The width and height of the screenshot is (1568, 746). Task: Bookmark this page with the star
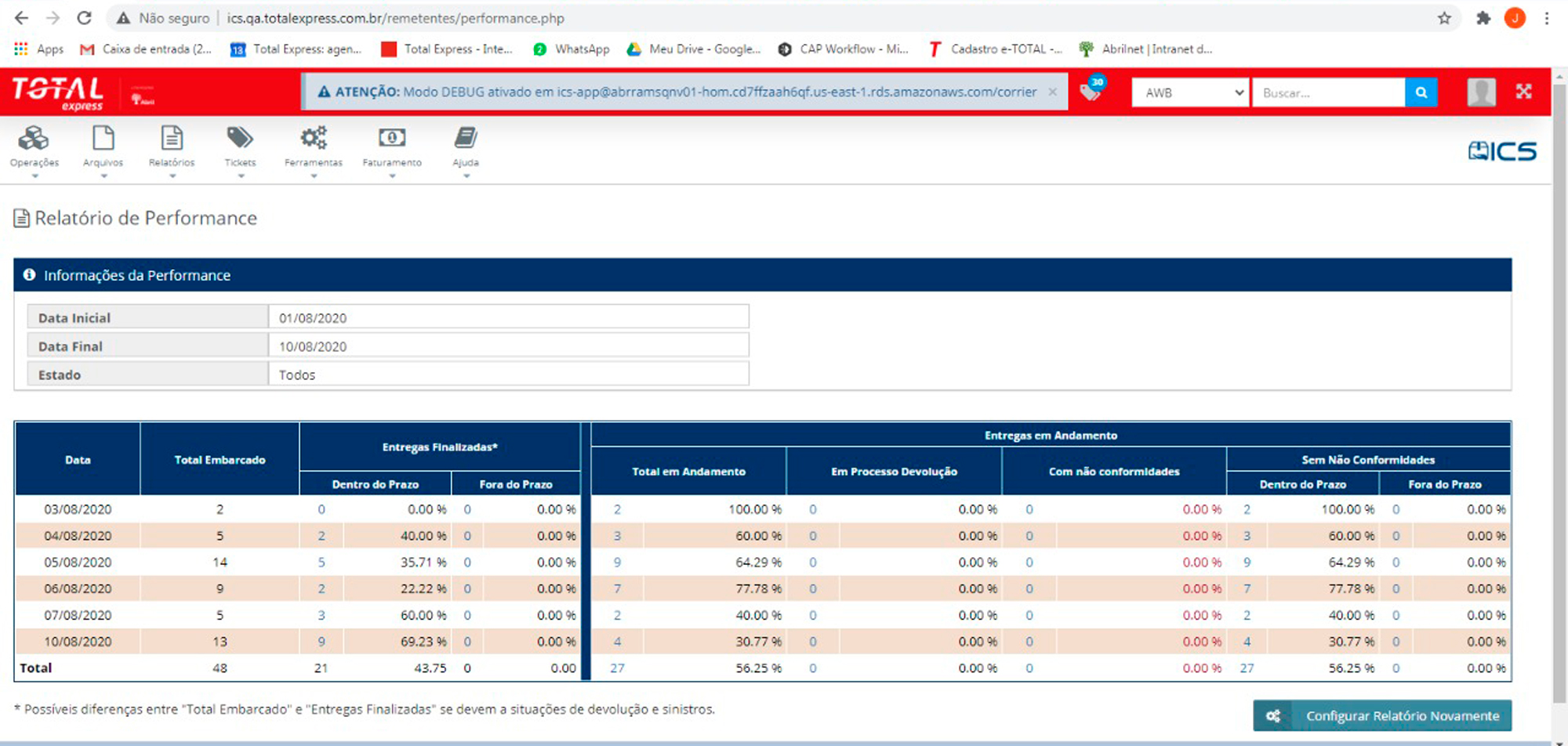point(1444,18)
